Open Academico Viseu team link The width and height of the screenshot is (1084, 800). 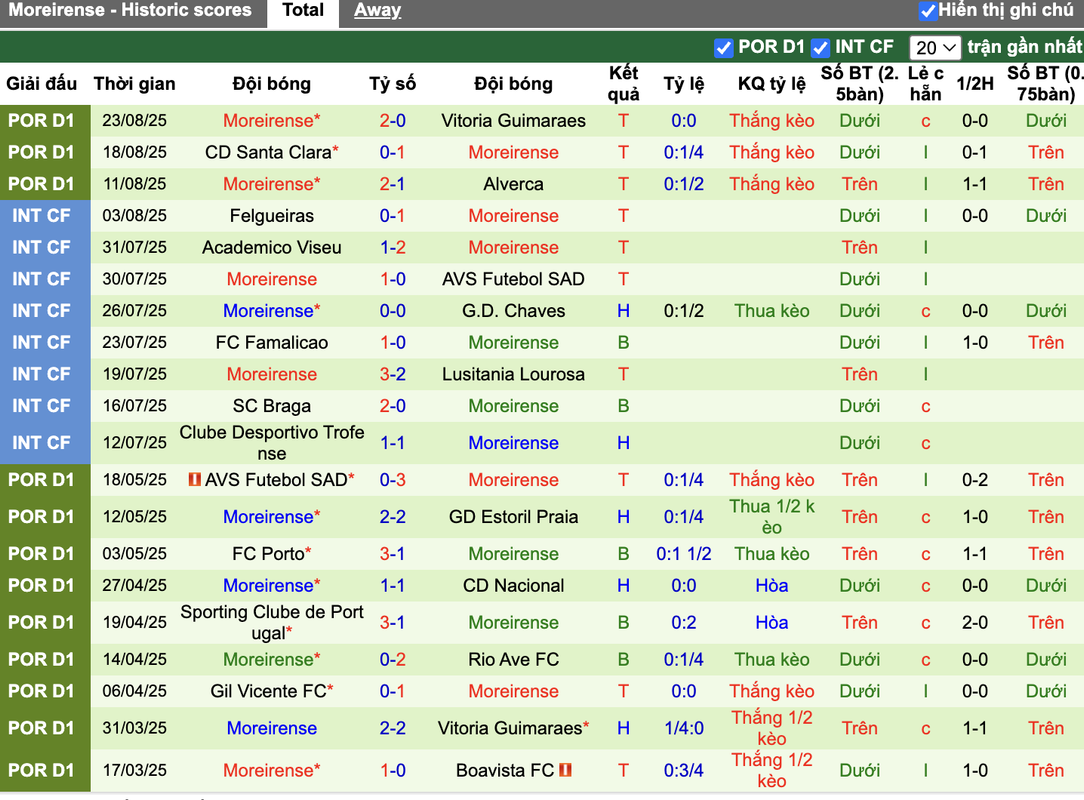(x=272, y=248)
